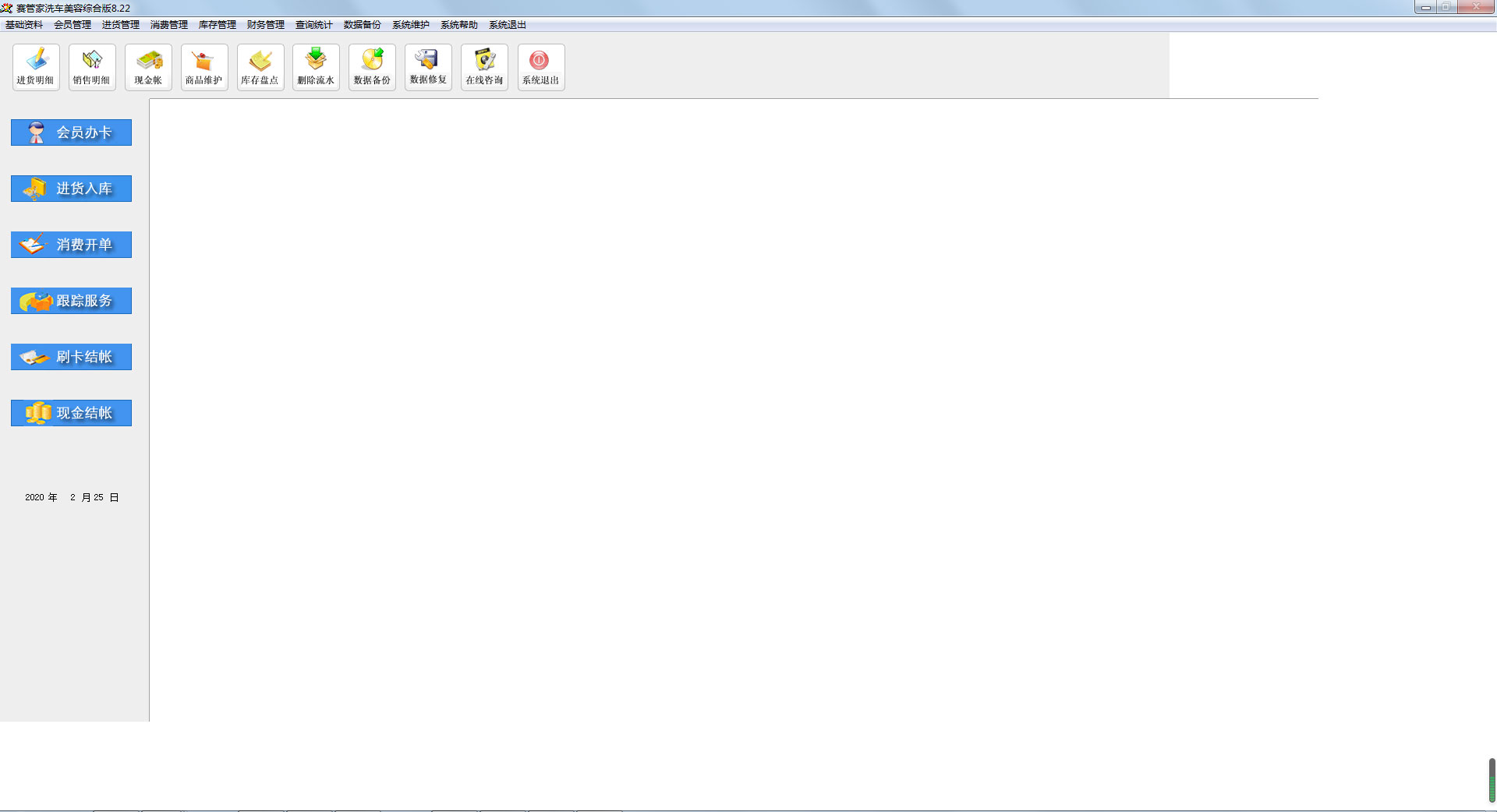Open the 跟踪服务 sidebar button
The image size is (1497, 812).
71,301
